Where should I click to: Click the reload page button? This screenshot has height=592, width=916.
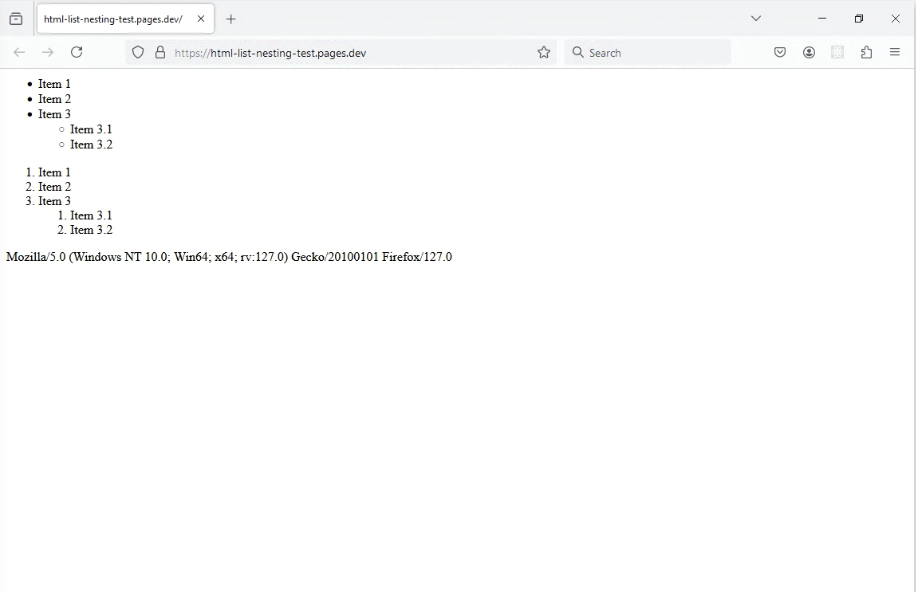pos(77,52)
